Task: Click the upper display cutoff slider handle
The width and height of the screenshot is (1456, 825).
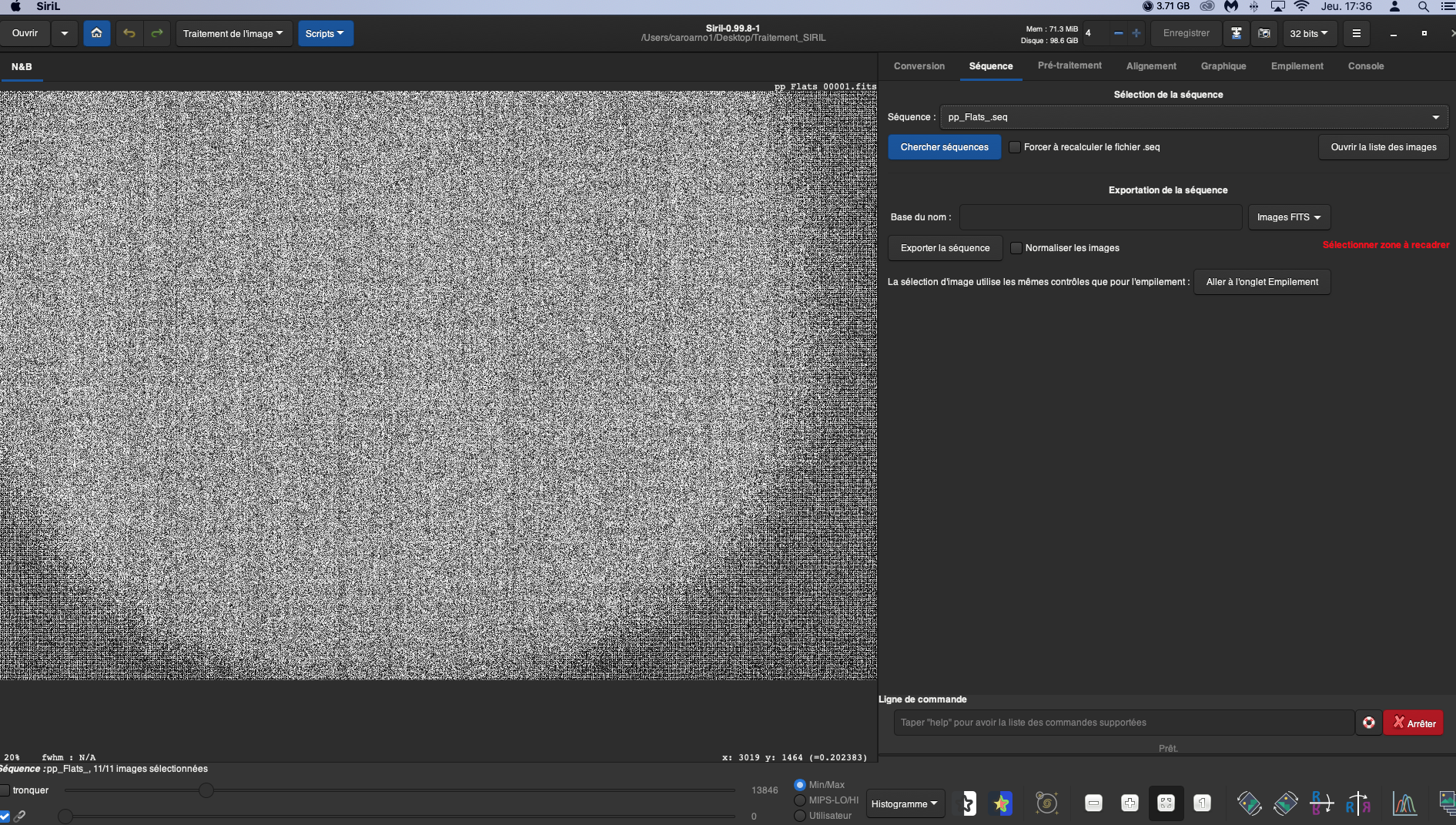Action: (206, 790)
